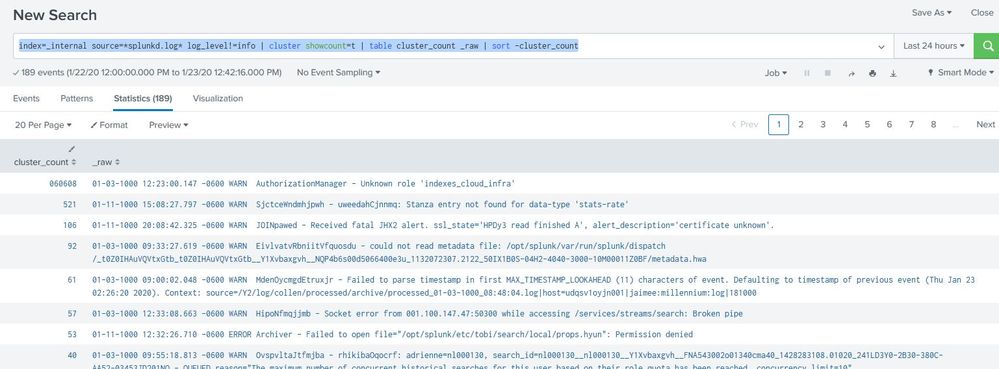Screen dimensions: 999x369
Task: Click inside the search query input field
Action: (454, 46)
